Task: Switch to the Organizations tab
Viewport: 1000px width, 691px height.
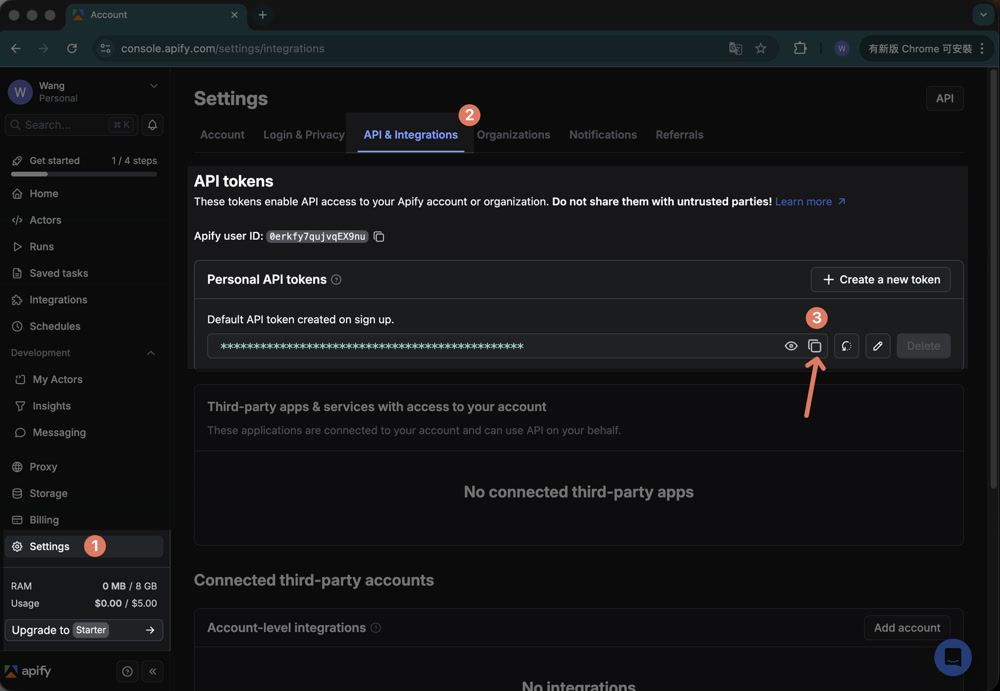Action: tap(513, 134)
